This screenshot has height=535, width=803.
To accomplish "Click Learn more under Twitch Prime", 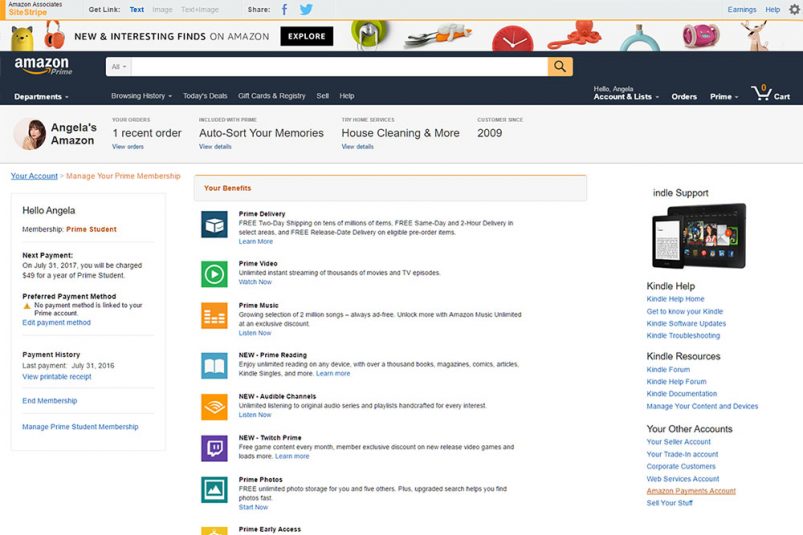I will point(292,456).
